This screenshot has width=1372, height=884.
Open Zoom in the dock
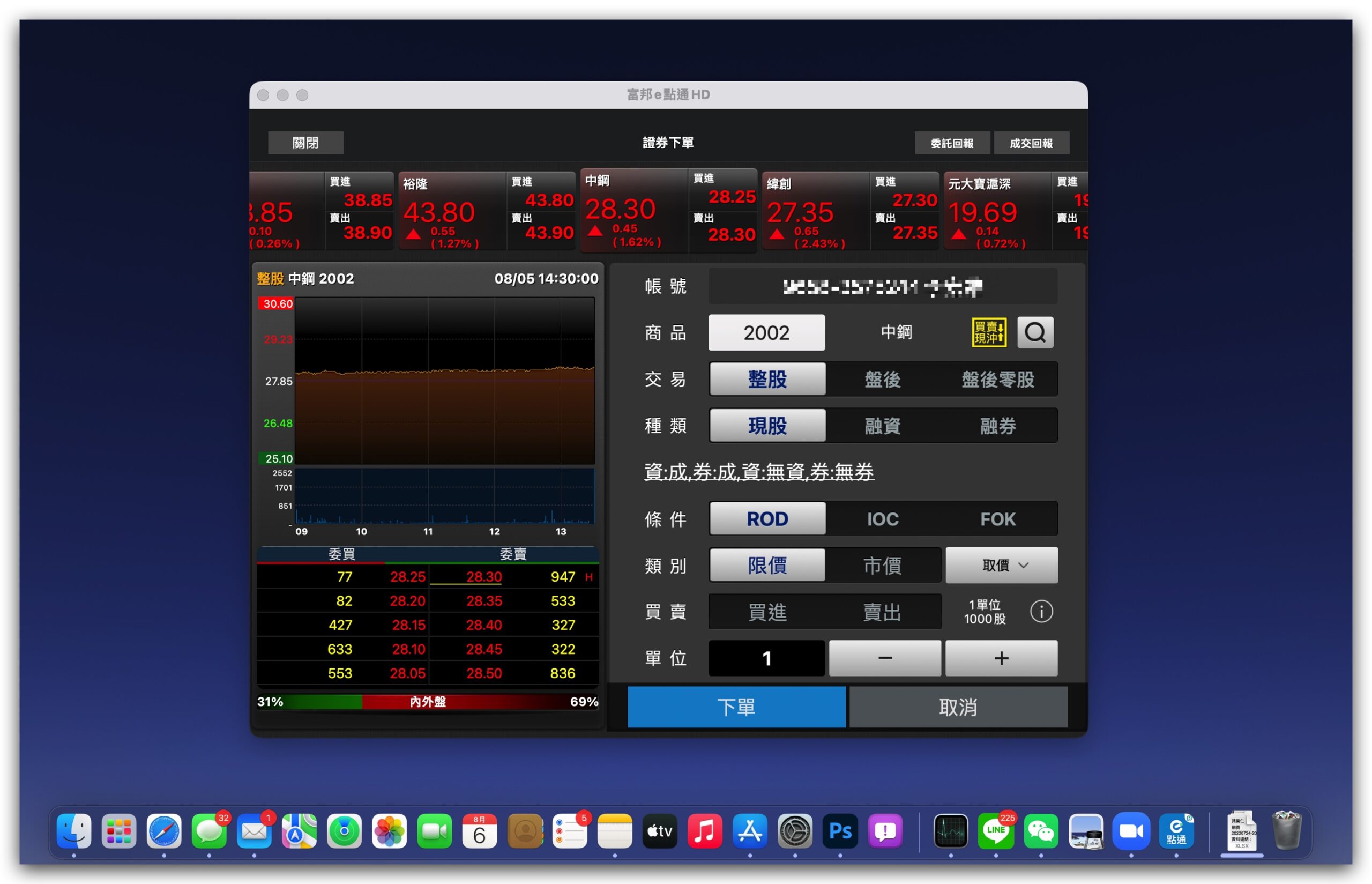click(1131, 830)
